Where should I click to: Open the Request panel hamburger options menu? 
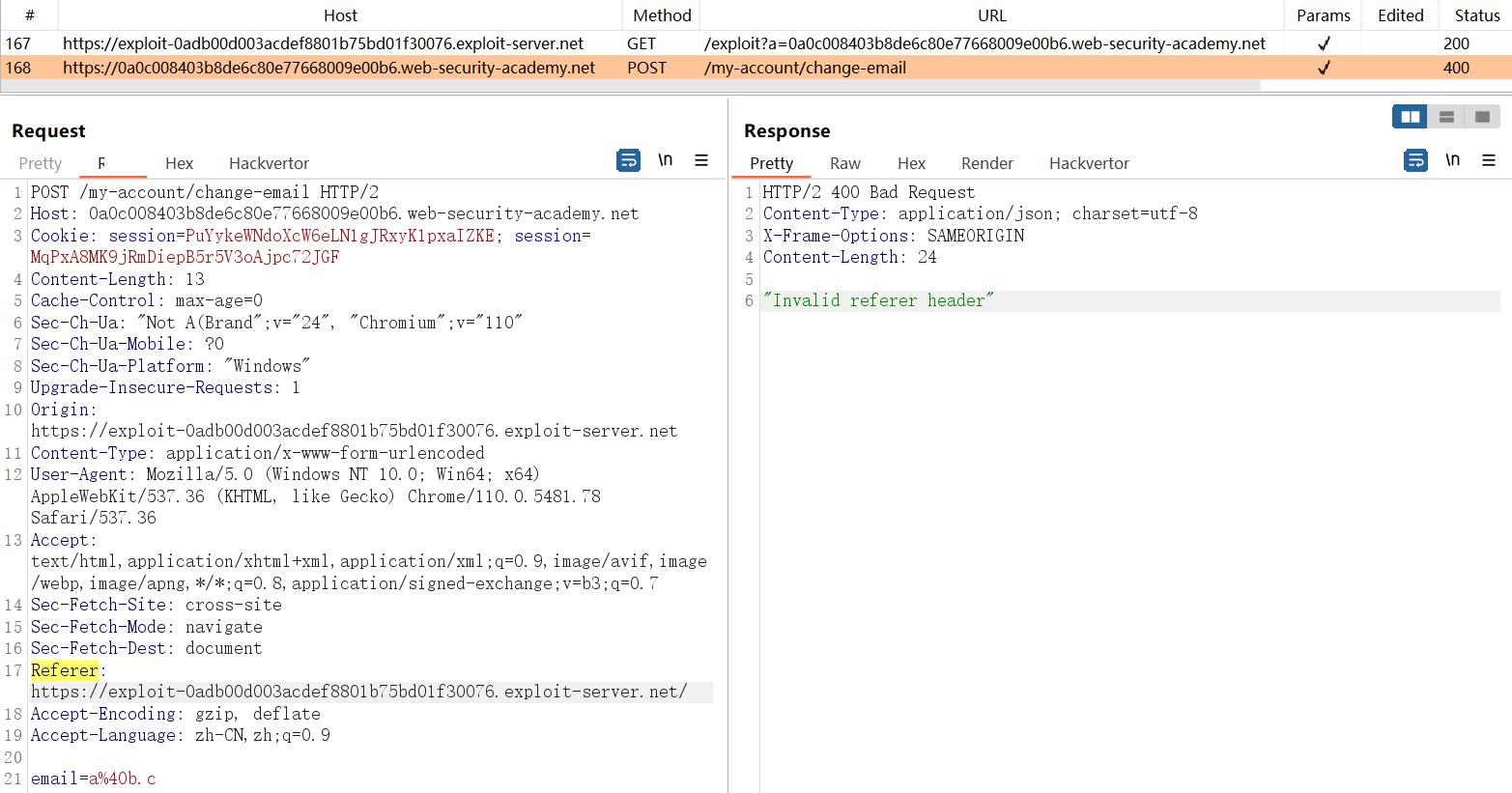tap(701, 160)
